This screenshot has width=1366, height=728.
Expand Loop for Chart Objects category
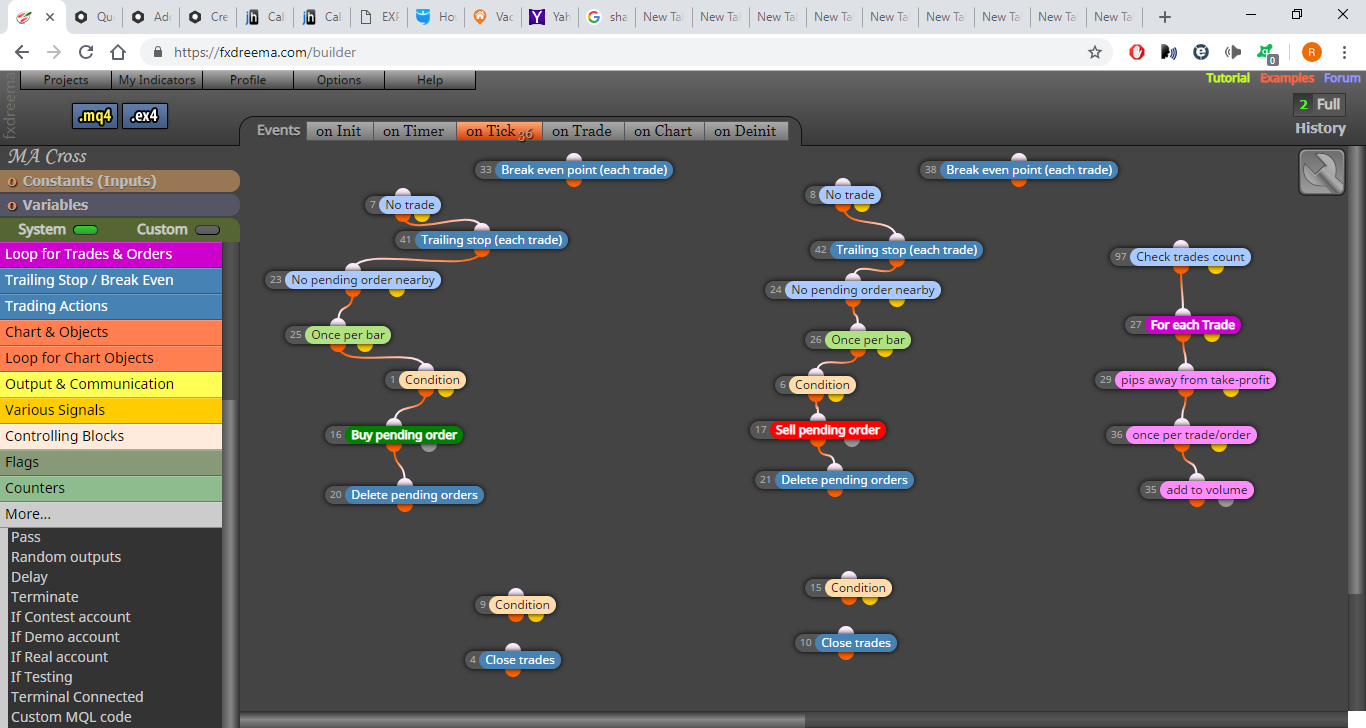coord(111,358)
